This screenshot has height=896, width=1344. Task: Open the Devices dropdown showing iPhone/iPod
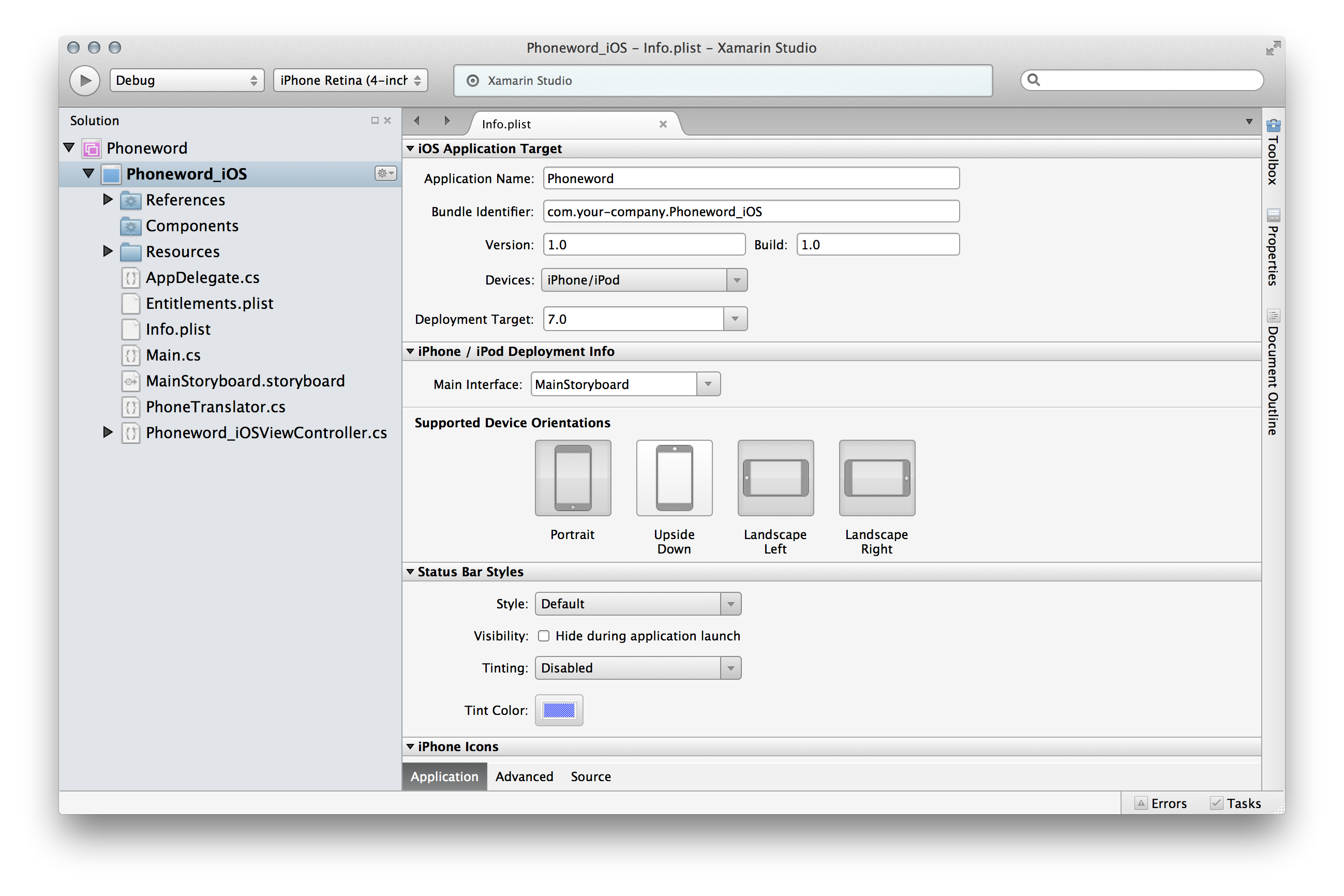pyautogui.click(x=644, y=280)
